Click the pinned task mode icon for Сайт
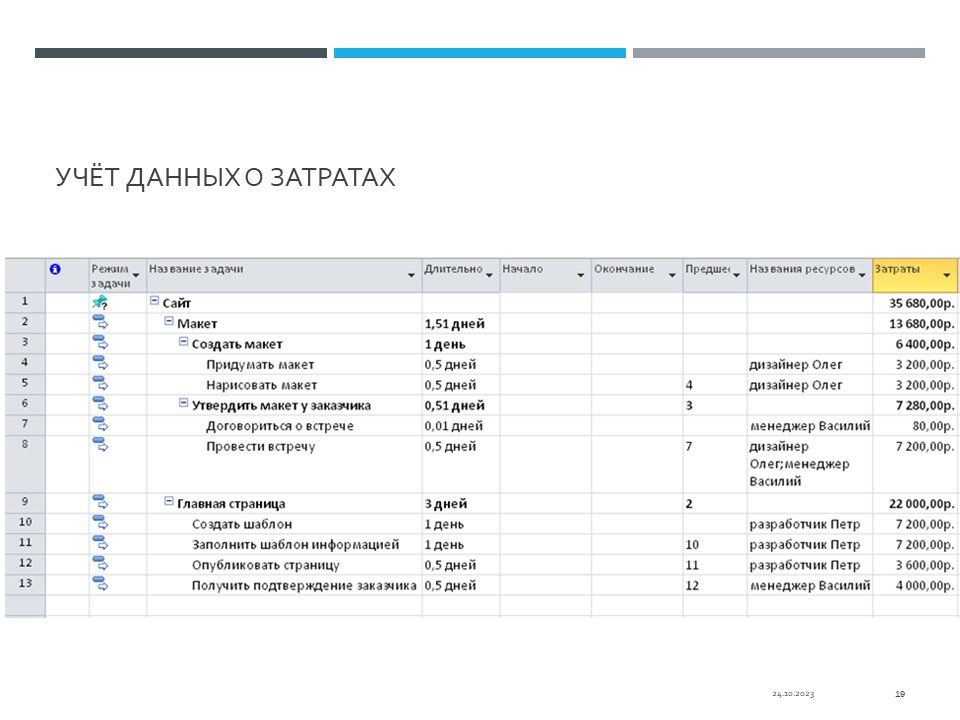Screen dimensions: 960x720 100,302
